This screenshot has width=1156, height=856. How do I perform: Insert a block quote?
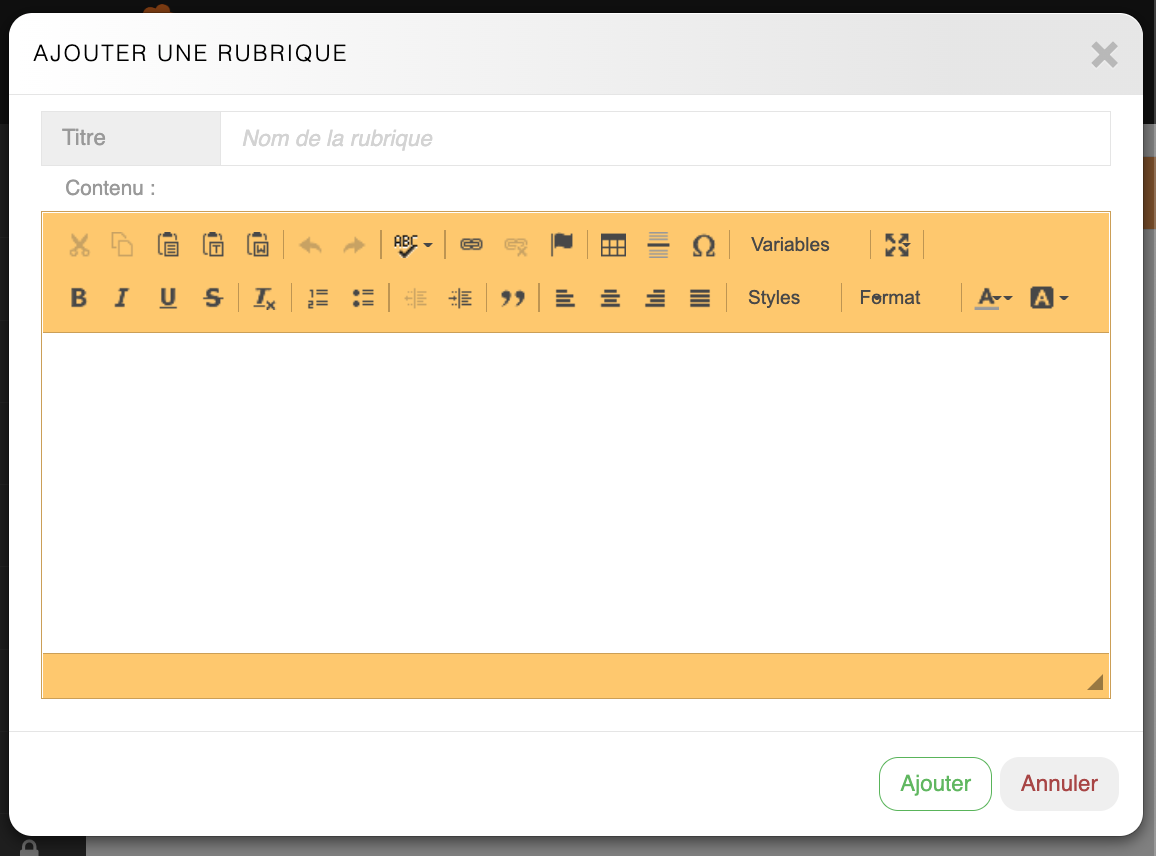pyautogui.click(x=513, y=298)
